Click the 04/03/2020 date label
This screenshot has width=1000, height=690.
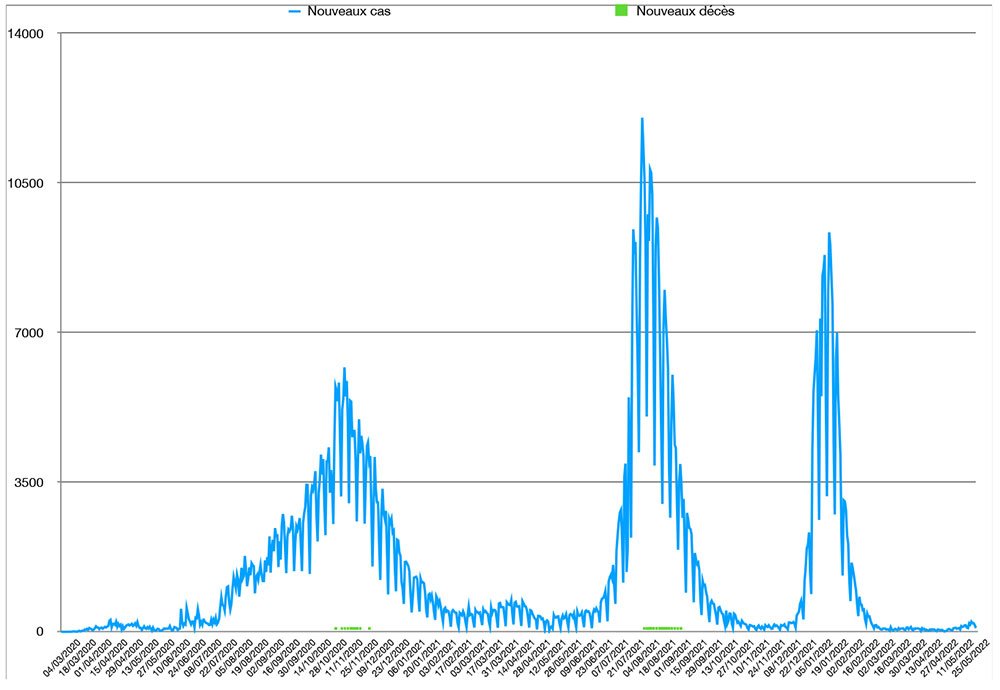click(62, 662)
